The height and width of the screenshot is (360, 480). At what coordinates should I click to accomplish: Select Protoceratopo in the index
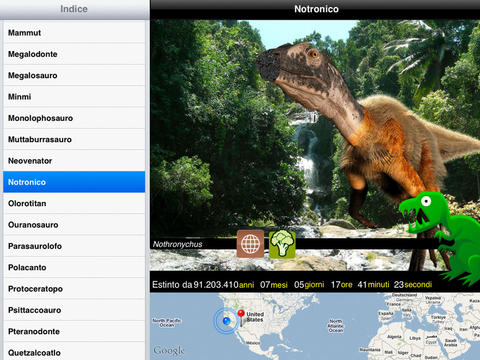[74, 289]
